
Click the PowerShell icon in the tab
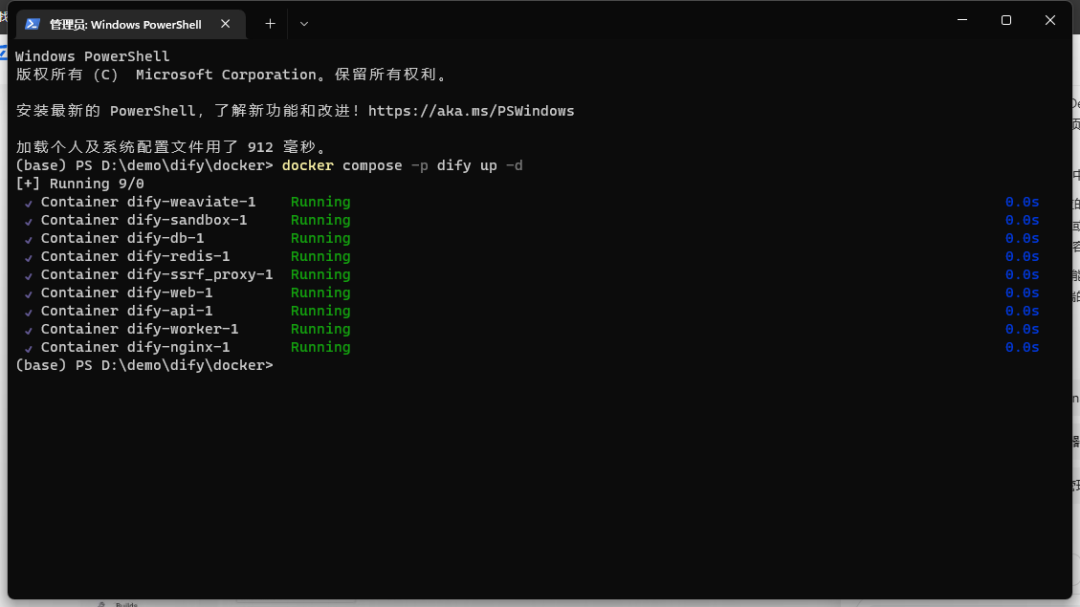[33, 24]
